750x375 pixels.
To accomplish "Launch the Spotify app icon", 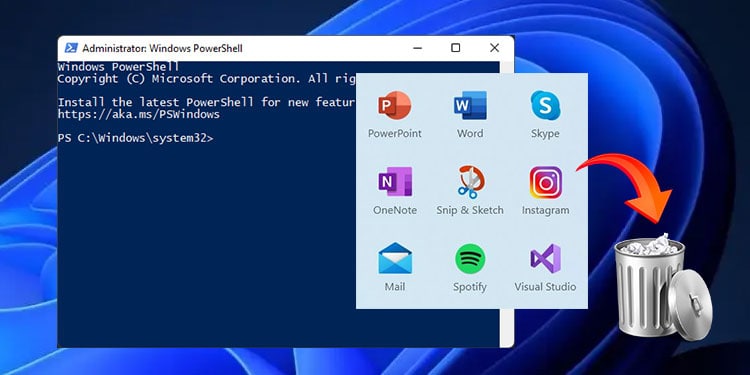I will point(470,259).
